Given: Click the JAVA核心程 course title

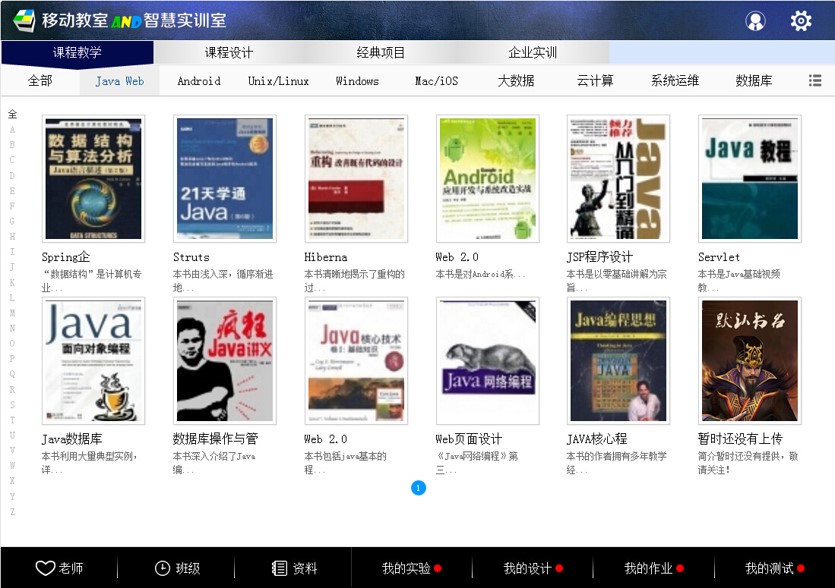Looking at the screenshot, I should click(x=597, y=439).
